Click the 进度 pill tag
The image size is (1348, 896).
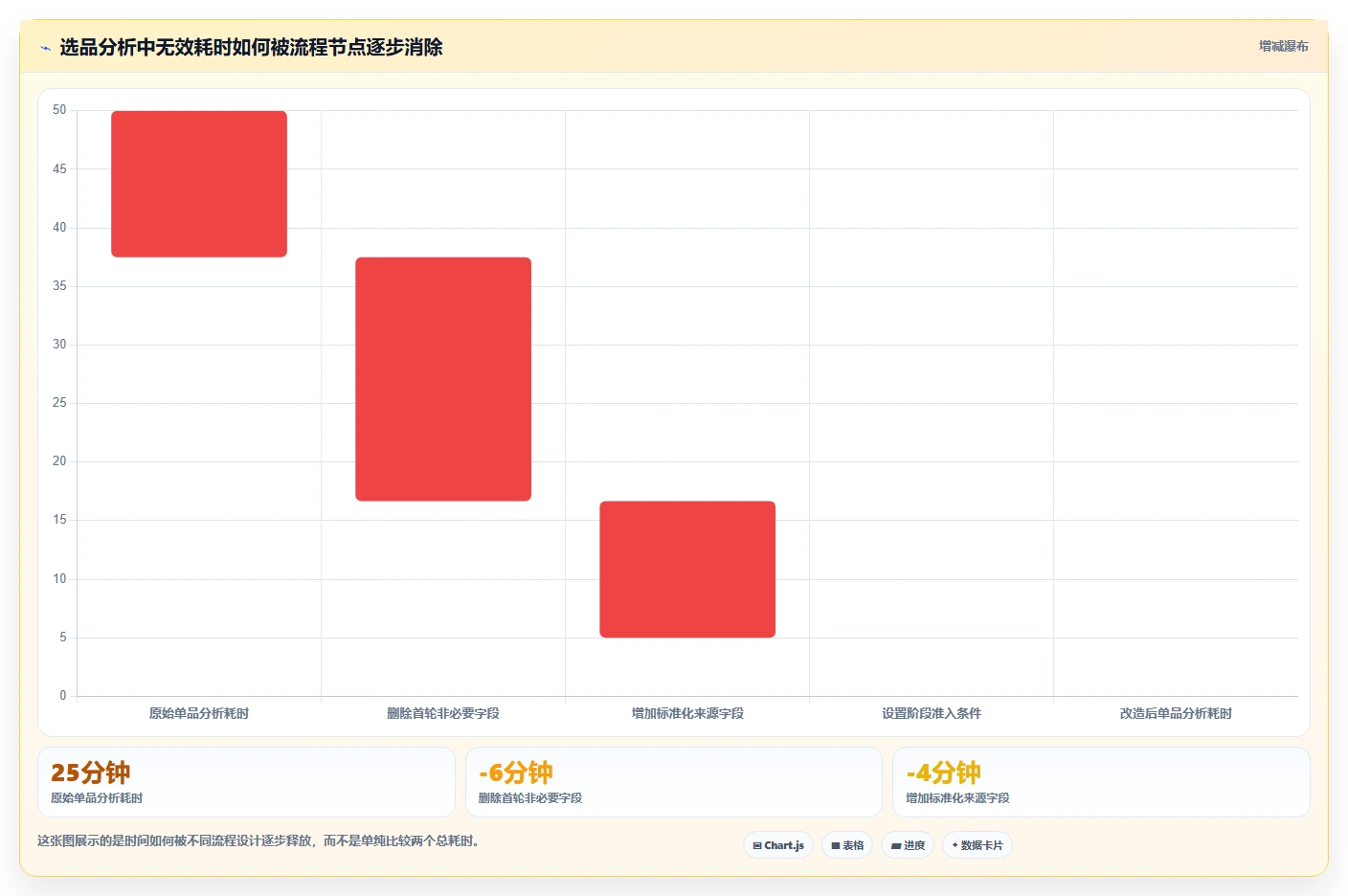[908, 845]
